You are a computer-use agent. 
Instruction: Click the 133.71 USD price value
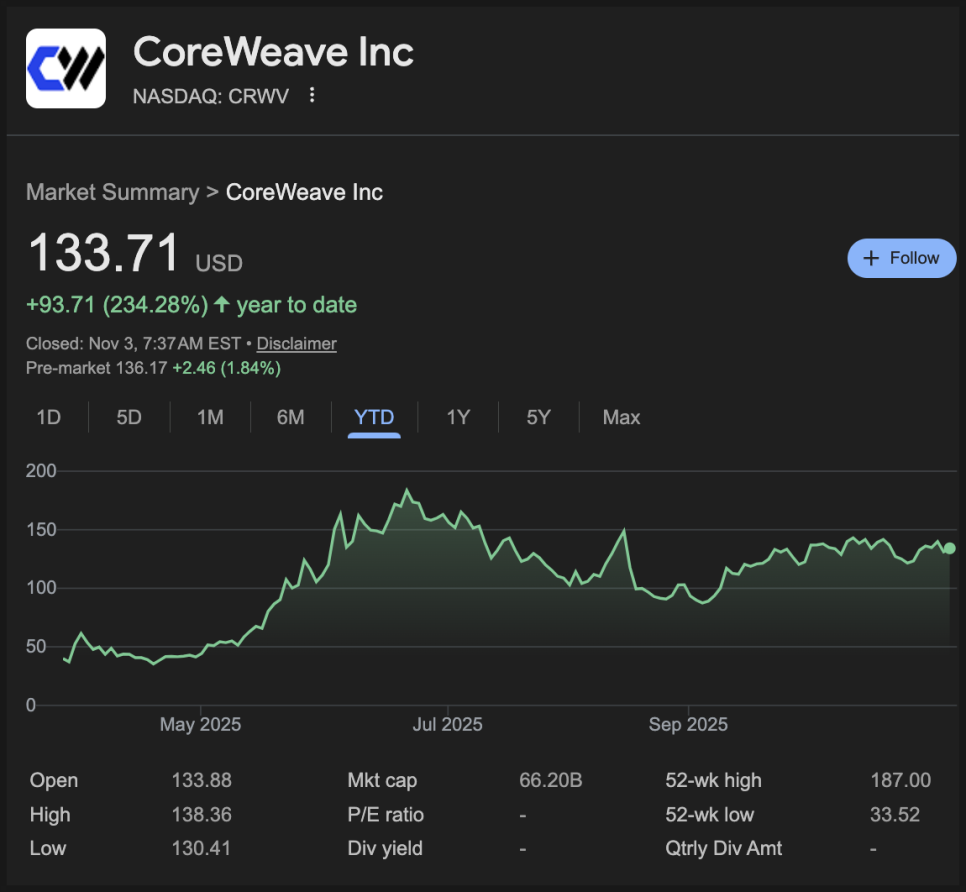click(x=104, y=253)
